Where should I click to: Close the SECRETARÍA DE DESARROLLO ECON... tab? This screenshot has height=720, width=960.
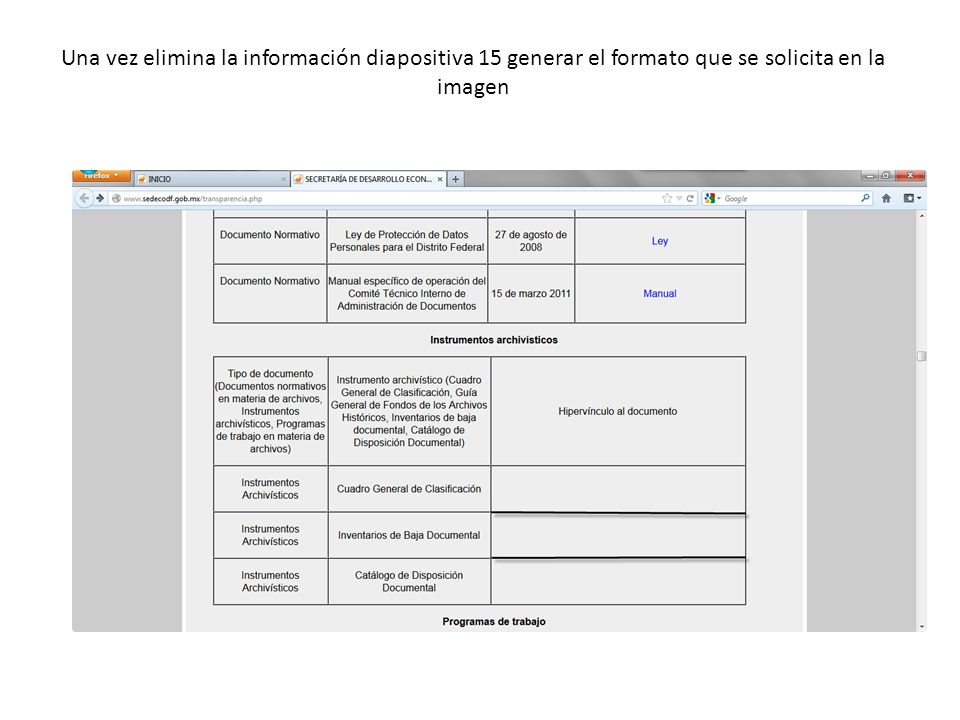440,179
